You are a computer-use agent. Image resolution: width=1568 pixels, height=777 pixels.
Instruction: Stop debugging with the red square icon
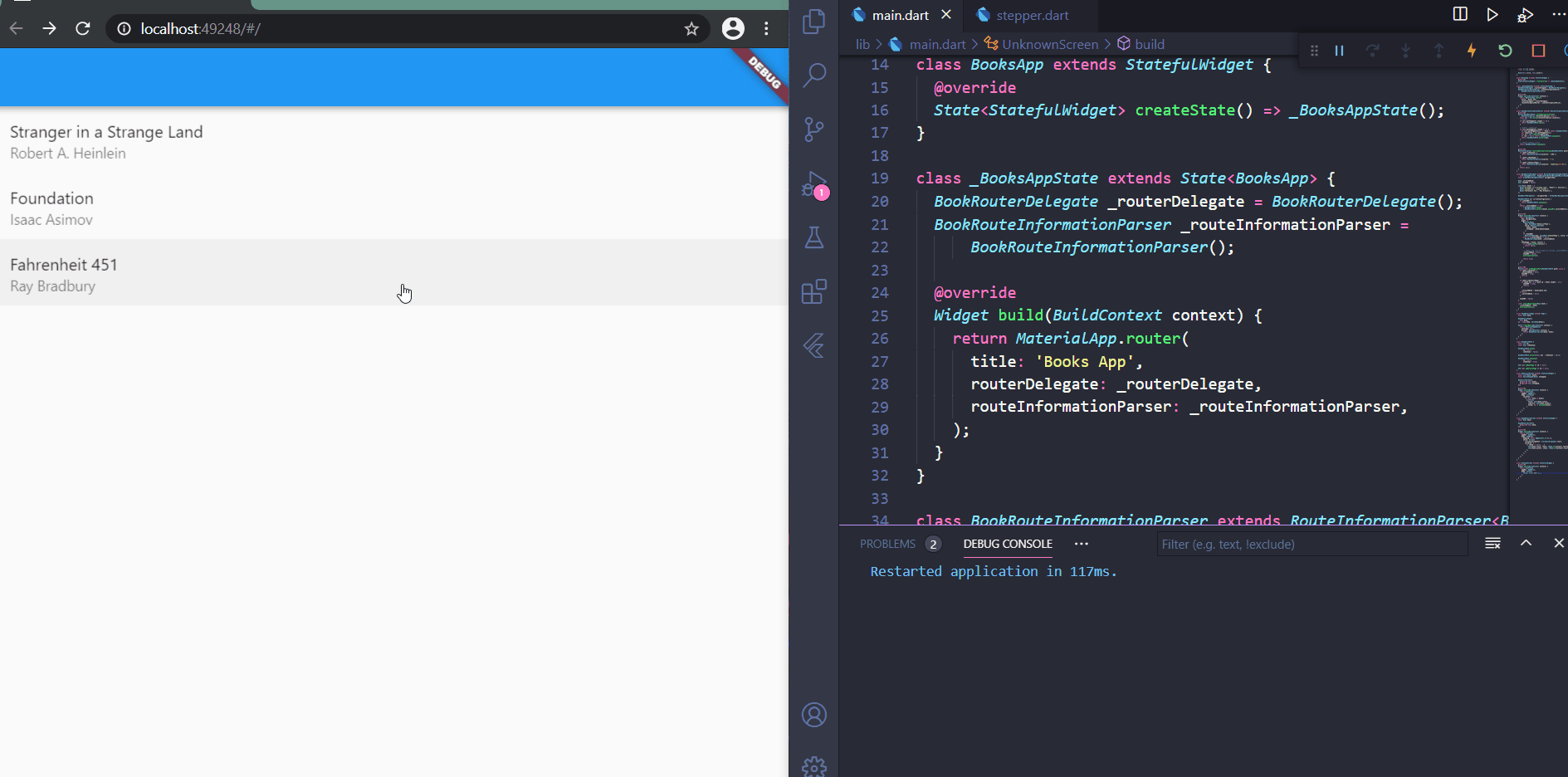pos(1539,51)
